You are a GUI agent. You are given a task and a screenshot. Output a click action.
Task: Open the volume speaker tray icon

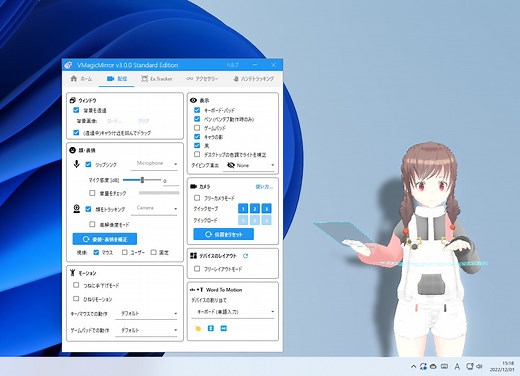tap(479, 366)
